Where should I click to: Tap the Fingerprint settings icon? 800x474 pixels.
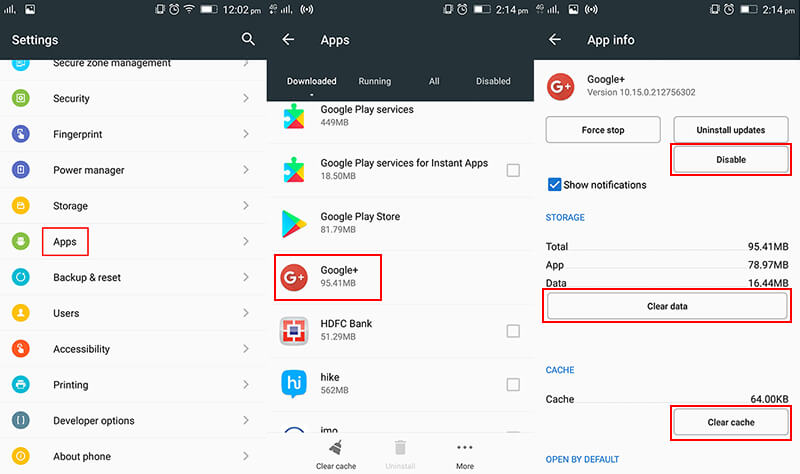coord(21,134)
